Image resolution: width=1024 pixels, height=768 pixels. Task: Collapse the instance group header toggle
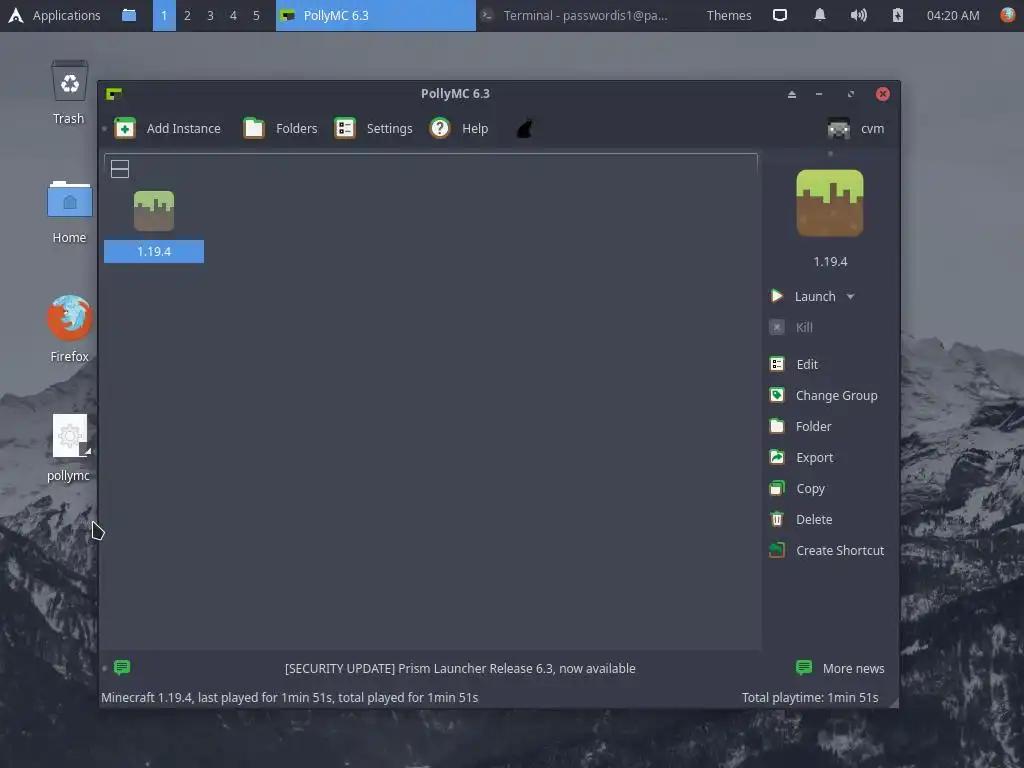point(120,169)
